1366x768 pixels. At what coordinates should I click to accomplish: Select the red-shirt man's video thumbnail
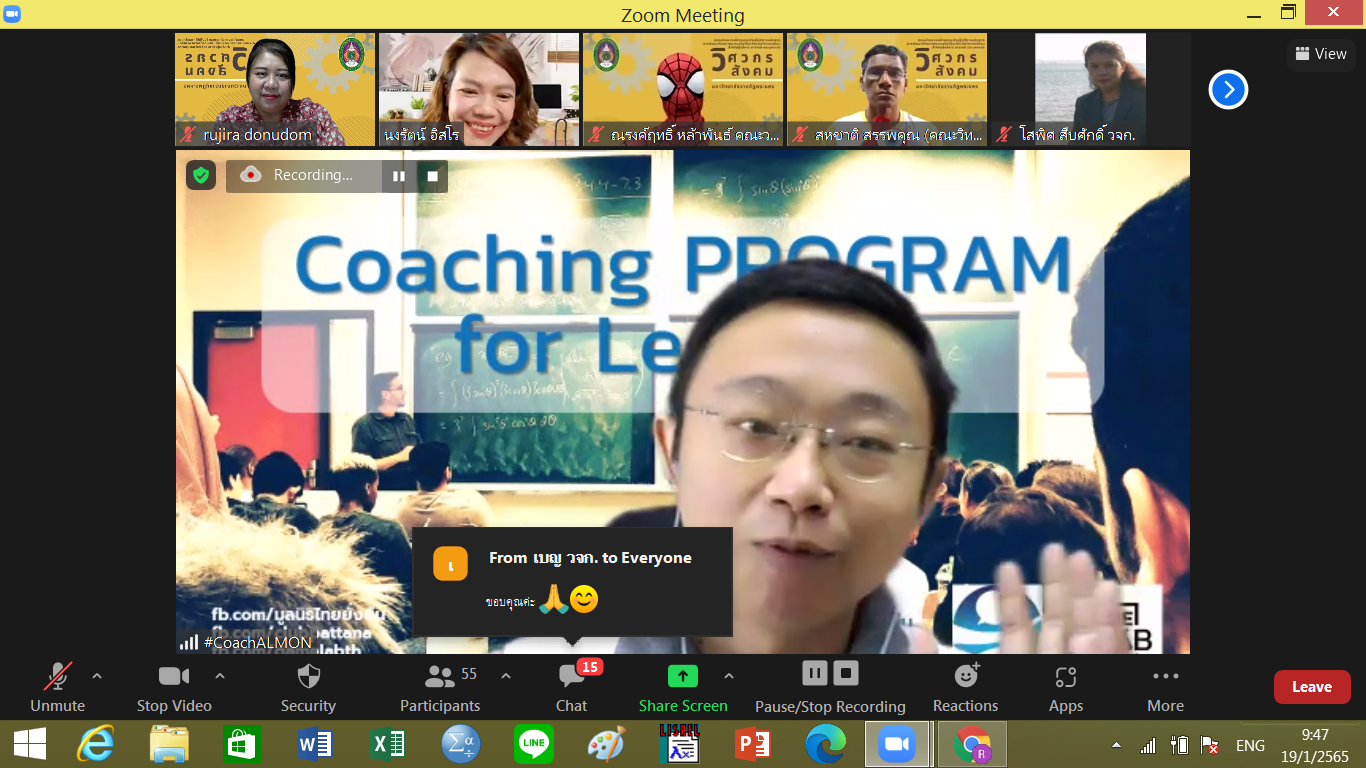pos(887,90)
